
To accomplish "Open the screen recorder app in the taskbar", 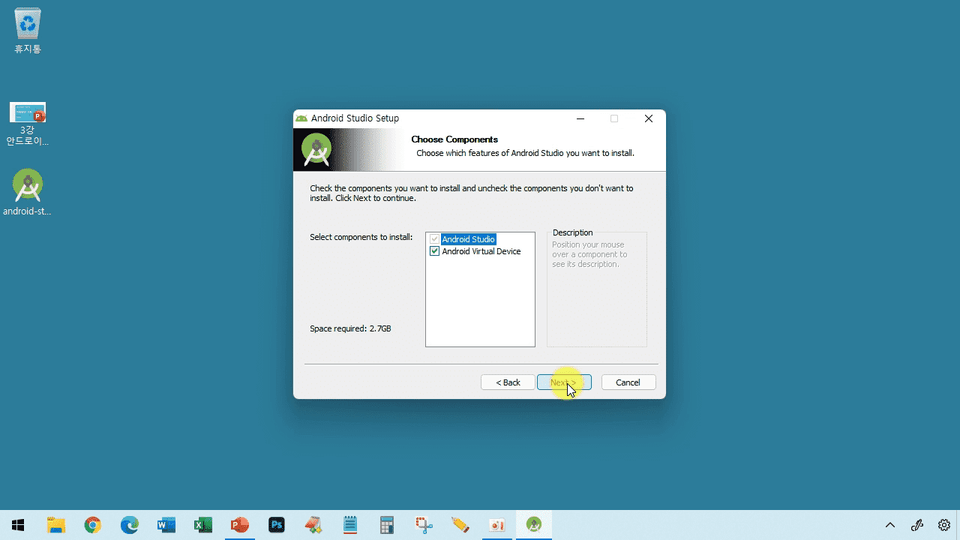I will 497,525.
